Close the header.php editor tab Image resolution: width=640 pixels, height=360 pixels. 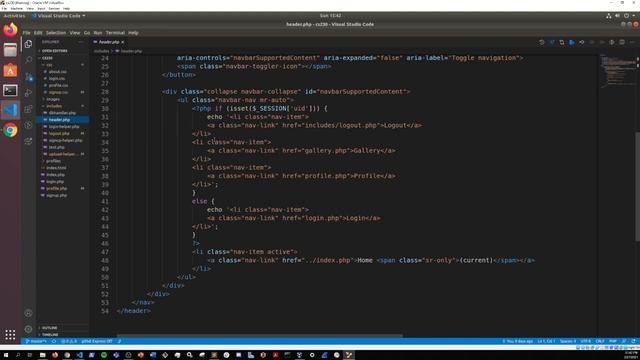(x=122, y=42)
